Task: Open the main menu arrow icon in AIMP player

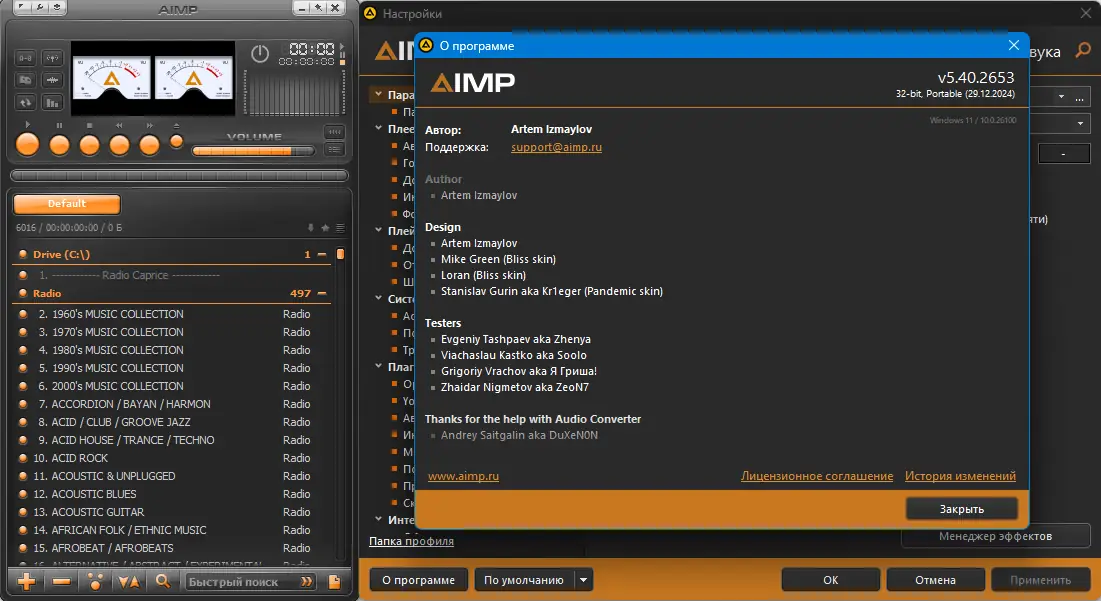Action: tap(22, 8)
